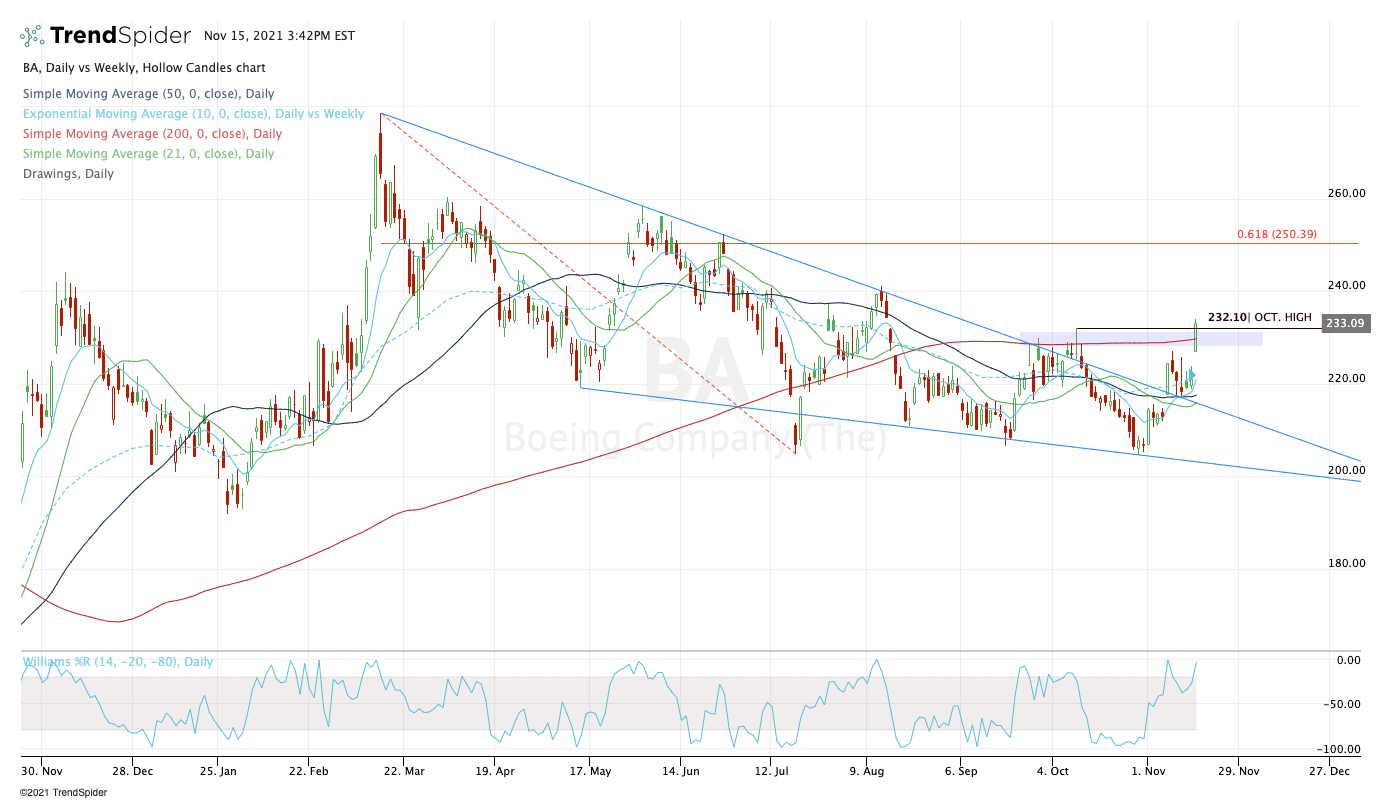Click the 0.618 (250.39) Fibonacci label
The height and width of the screenshot is (802, 1391).
[x=1276, y=234]
